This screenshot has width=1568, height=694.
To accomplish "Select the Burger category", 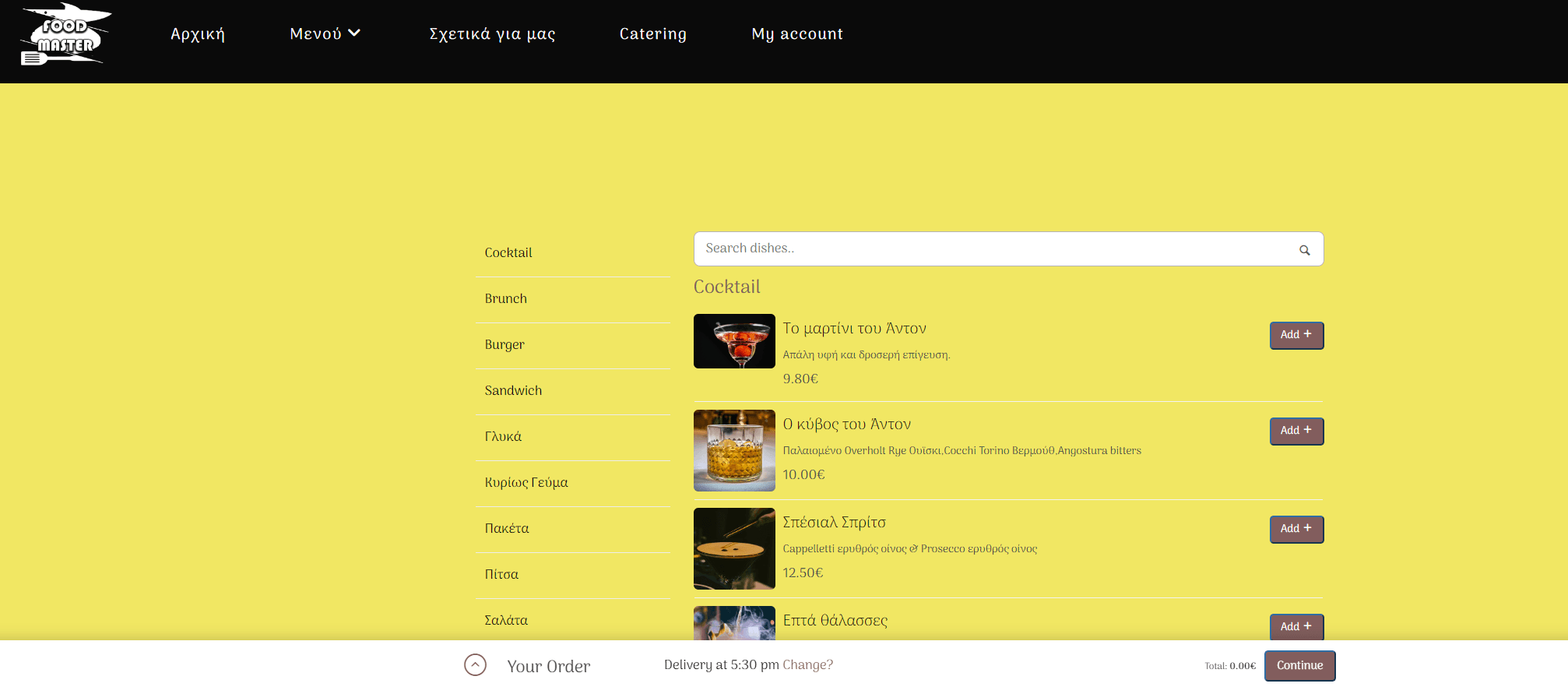I will (505, 345).
